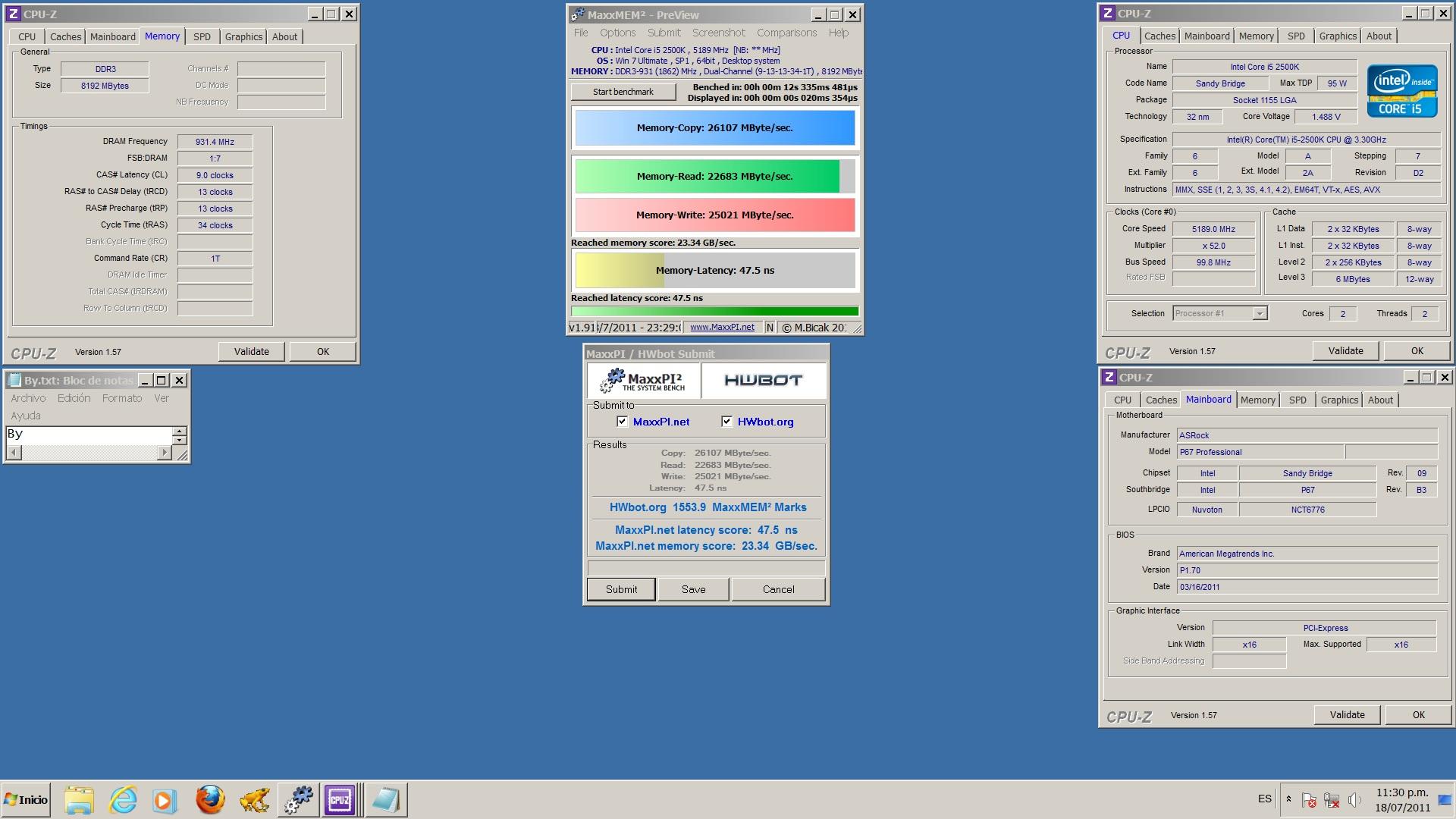Click the ES language indicator

click(x=1264, y=799)
